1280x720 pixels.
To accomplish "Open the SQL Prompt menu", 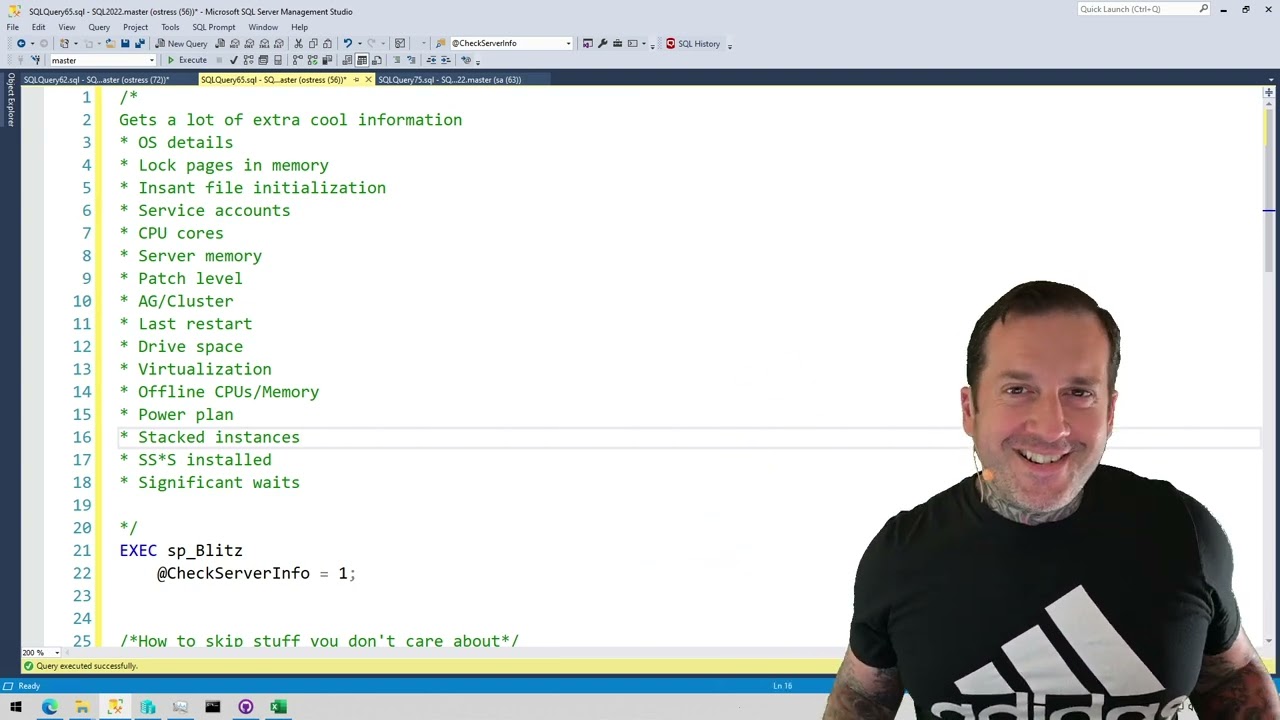I will (214, 27).
